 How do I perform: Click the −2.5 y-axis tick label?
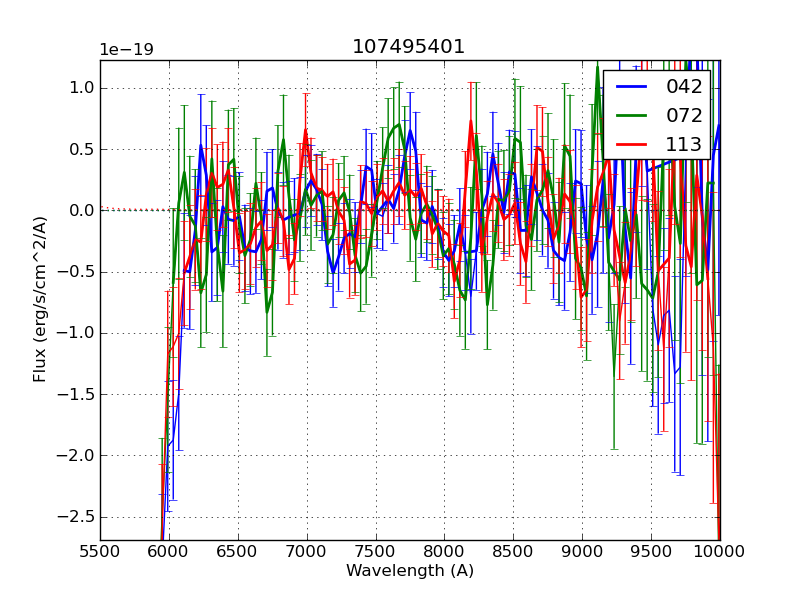coord(76,517)
